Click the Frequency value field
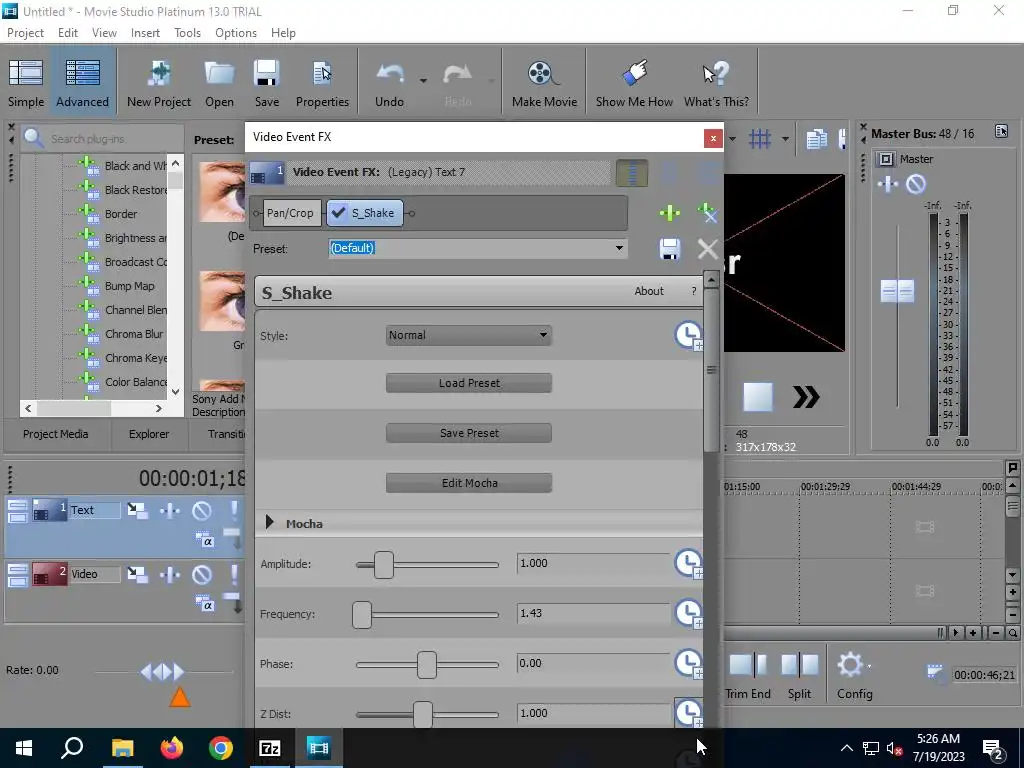Image resolution: width=1024 pixels, height=768 pixels. click(593, 613)
